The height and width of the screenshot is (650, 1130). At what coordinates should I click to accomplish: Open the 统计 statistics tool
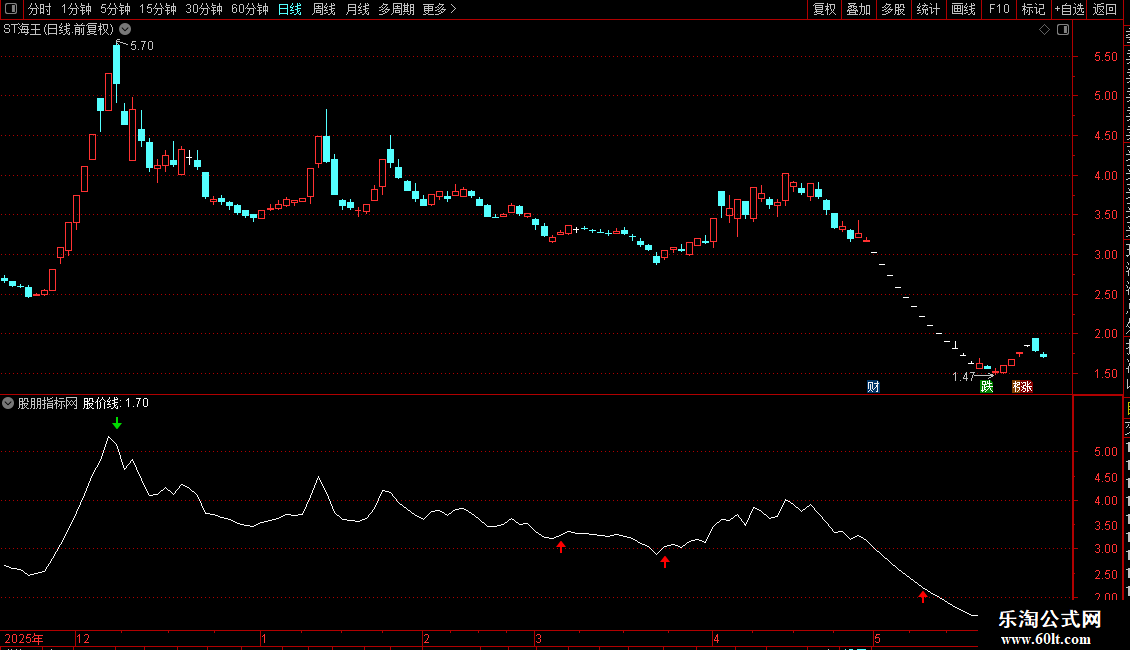point(927,9)
